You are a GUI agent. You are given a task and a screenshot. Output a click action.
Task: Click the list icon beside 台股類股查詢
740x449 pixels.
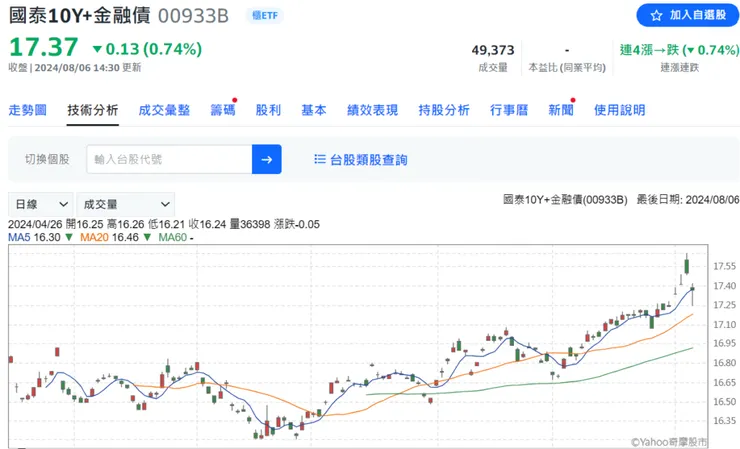[320, 159]
